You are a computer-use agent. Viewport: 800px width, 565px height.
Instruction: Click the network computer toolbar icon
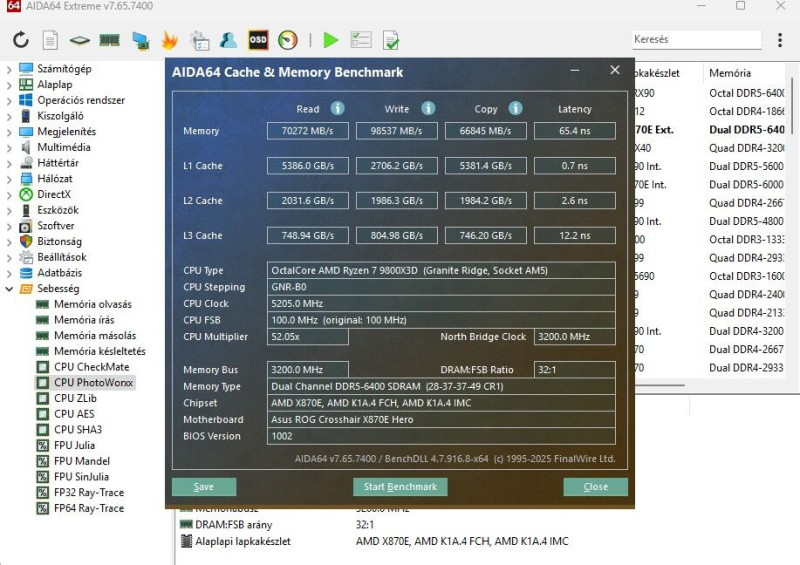coord(140,40)
